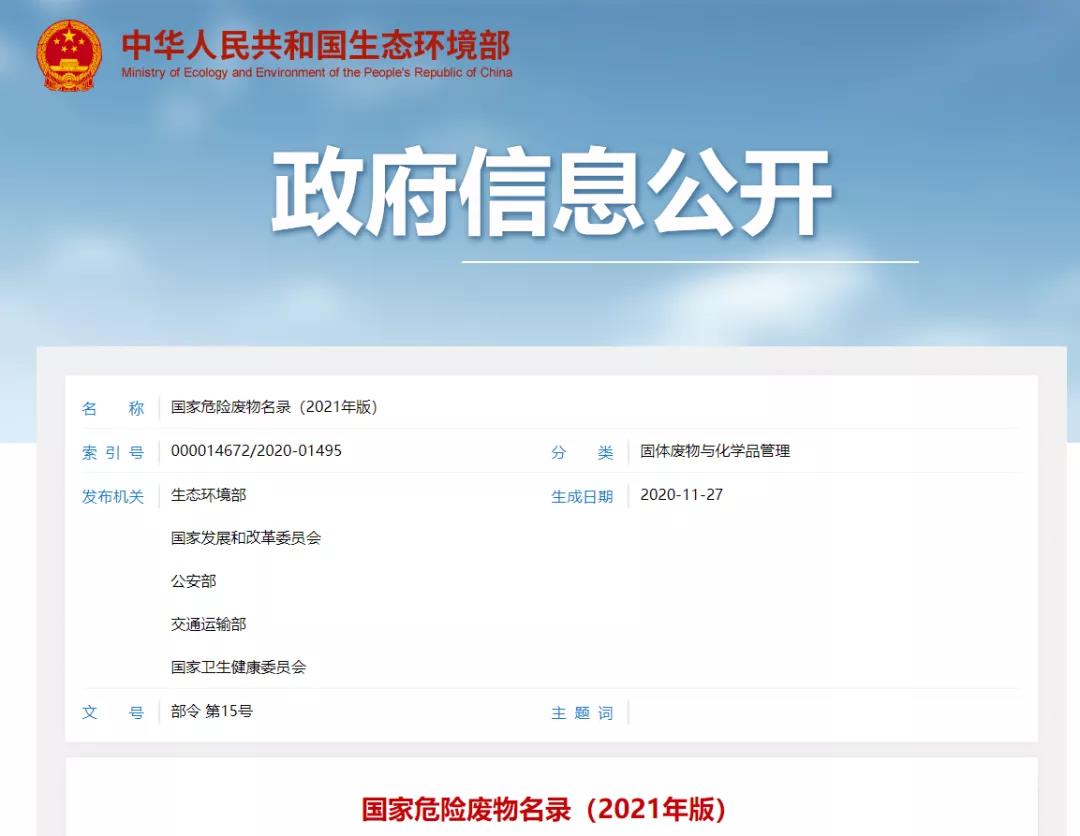Click the English ministry name subtitle
Screen dimensions: 1080x836
[x=317, y=73]
